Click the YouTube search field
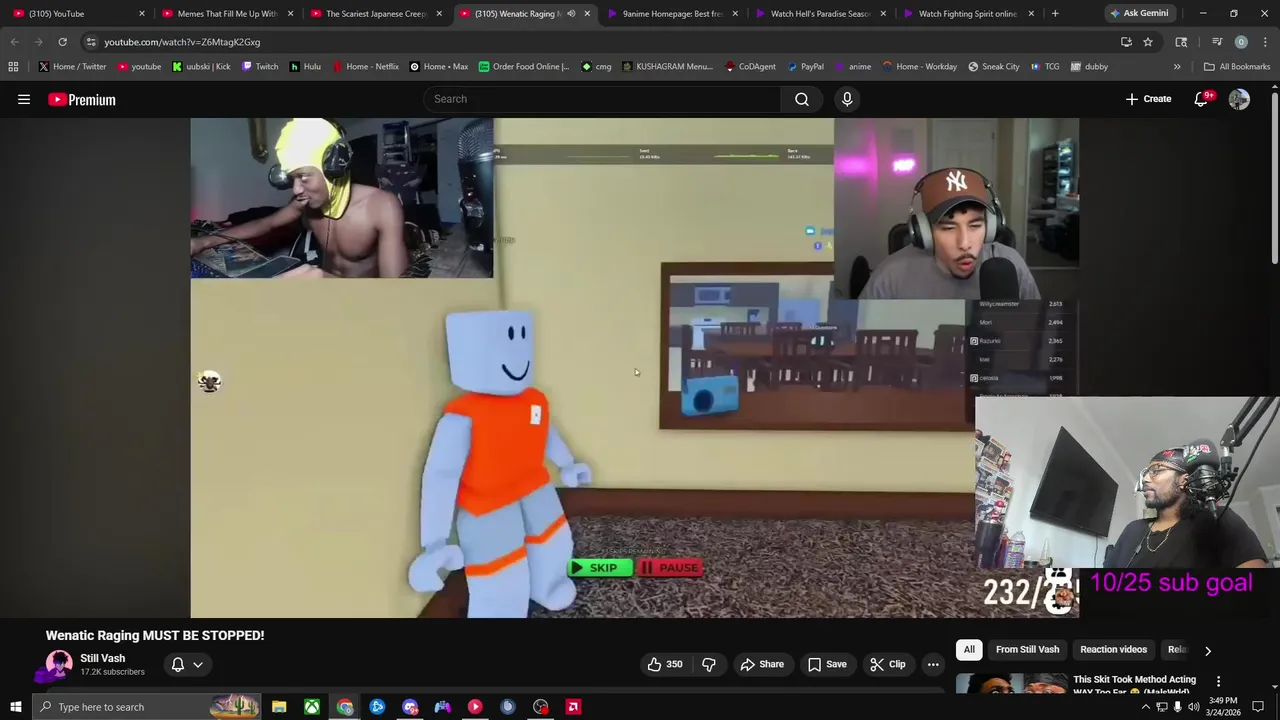1280x720 pixels. point(602,99)
